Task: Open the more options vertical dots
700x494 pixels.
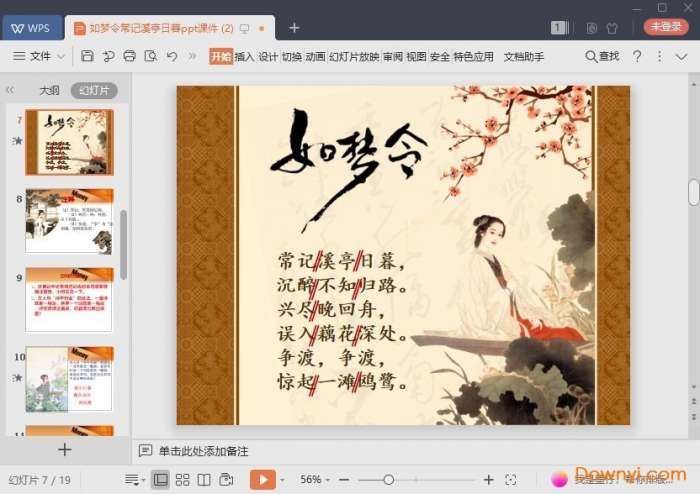Action: coord(659,56)
